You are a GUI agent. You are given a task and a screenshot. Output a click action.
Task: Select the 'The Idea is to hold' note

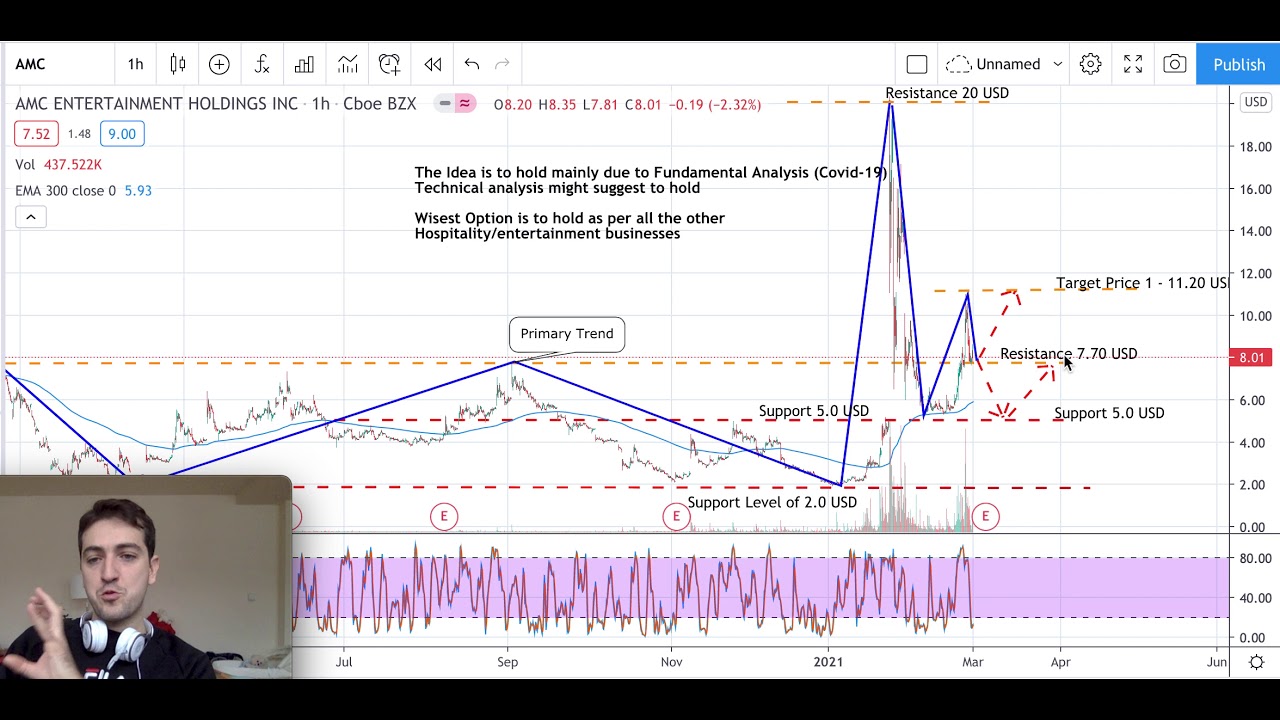click(x=651, y=180)
